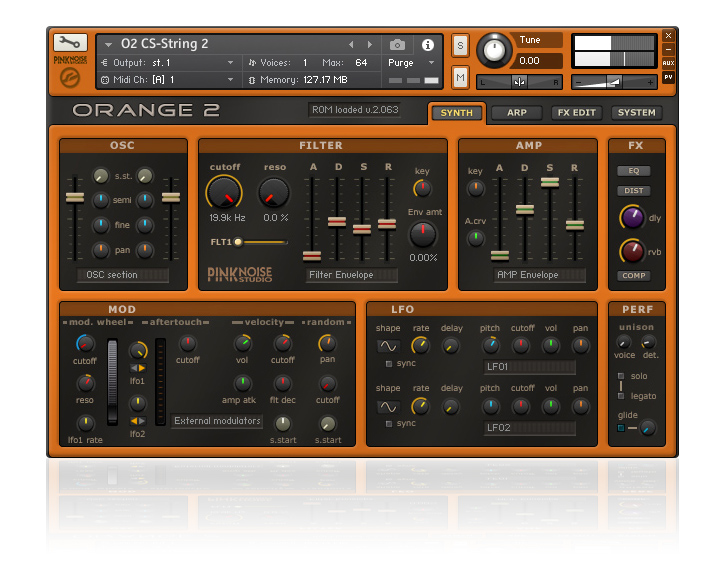Click the A.crv knob in AMP
This screenshot has width=720, height=580.
pos(476,238)
